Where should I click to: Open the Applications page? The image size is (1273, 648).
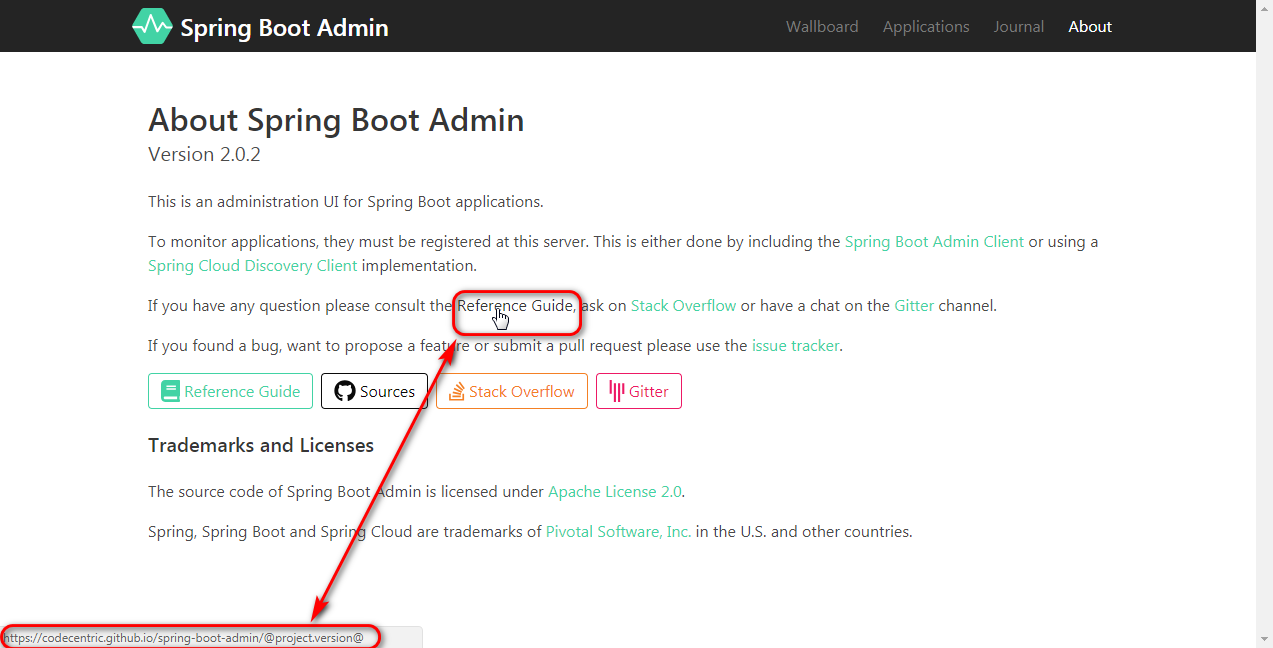925,26
